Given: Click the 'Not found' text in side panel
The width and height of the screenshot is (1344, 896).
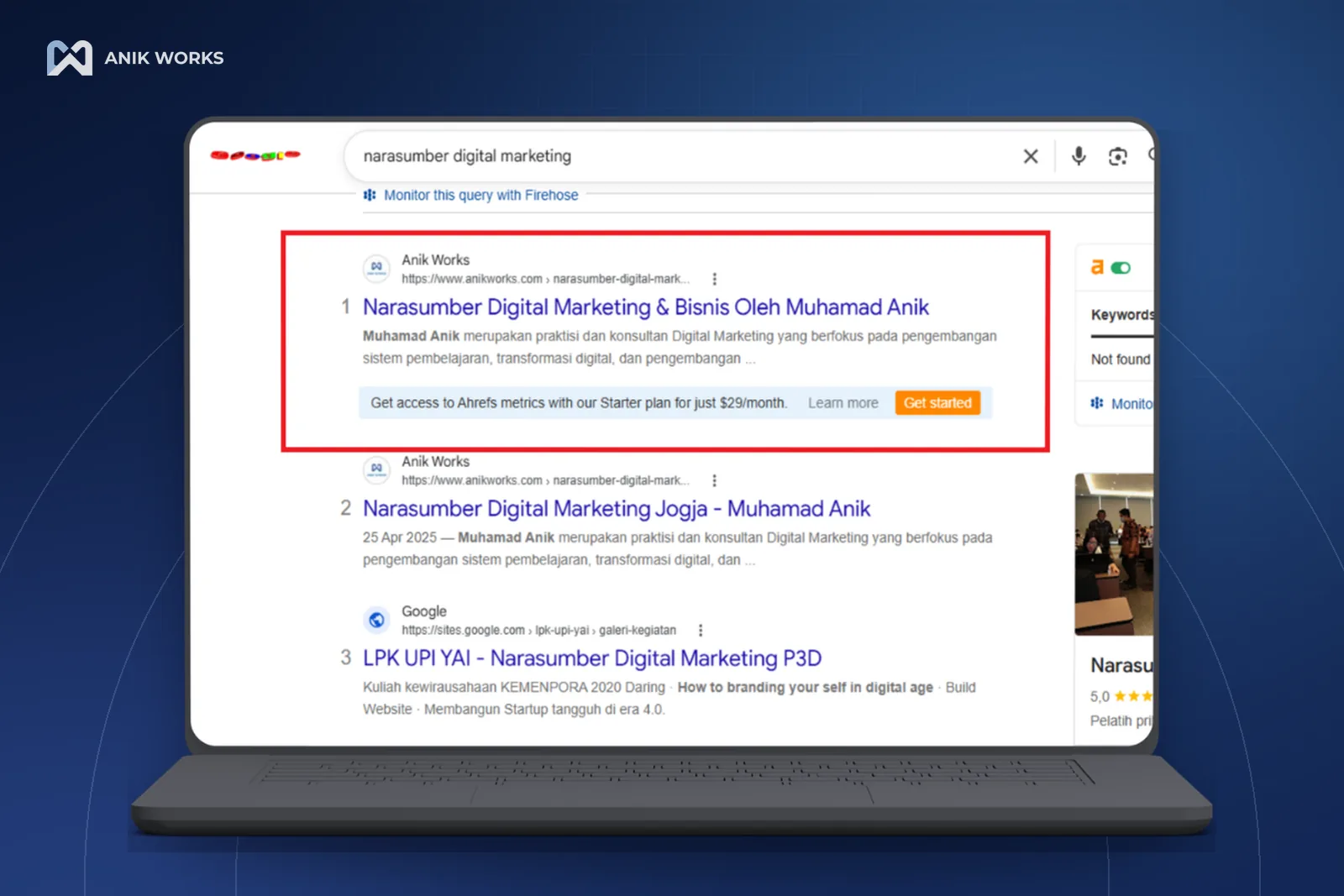Looking at the screenshot, I should (1121, 359).
